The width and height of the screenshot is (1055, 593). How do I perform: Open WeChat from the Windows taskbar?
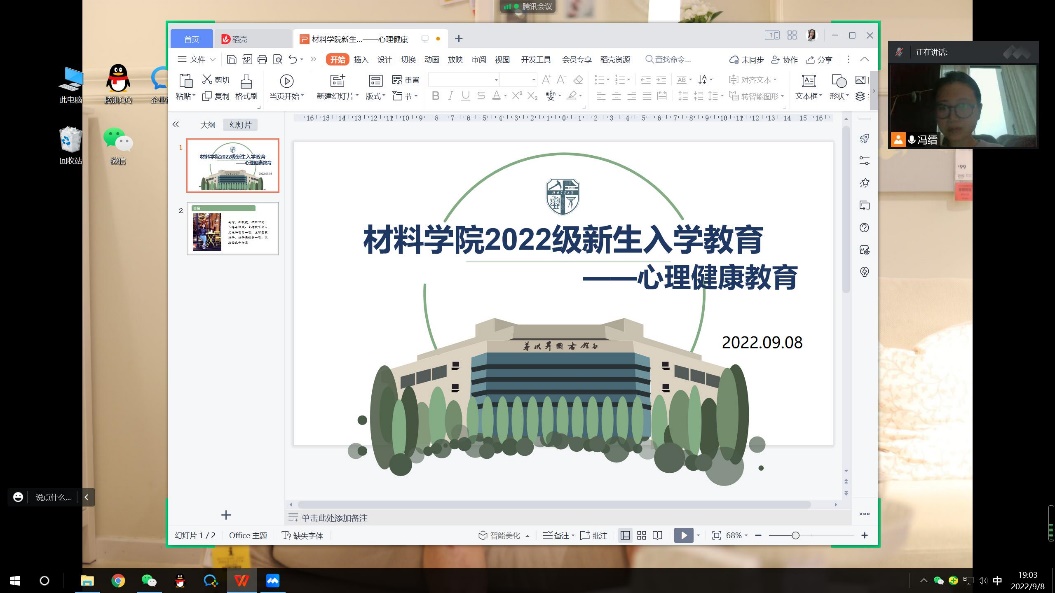[149, 580]
